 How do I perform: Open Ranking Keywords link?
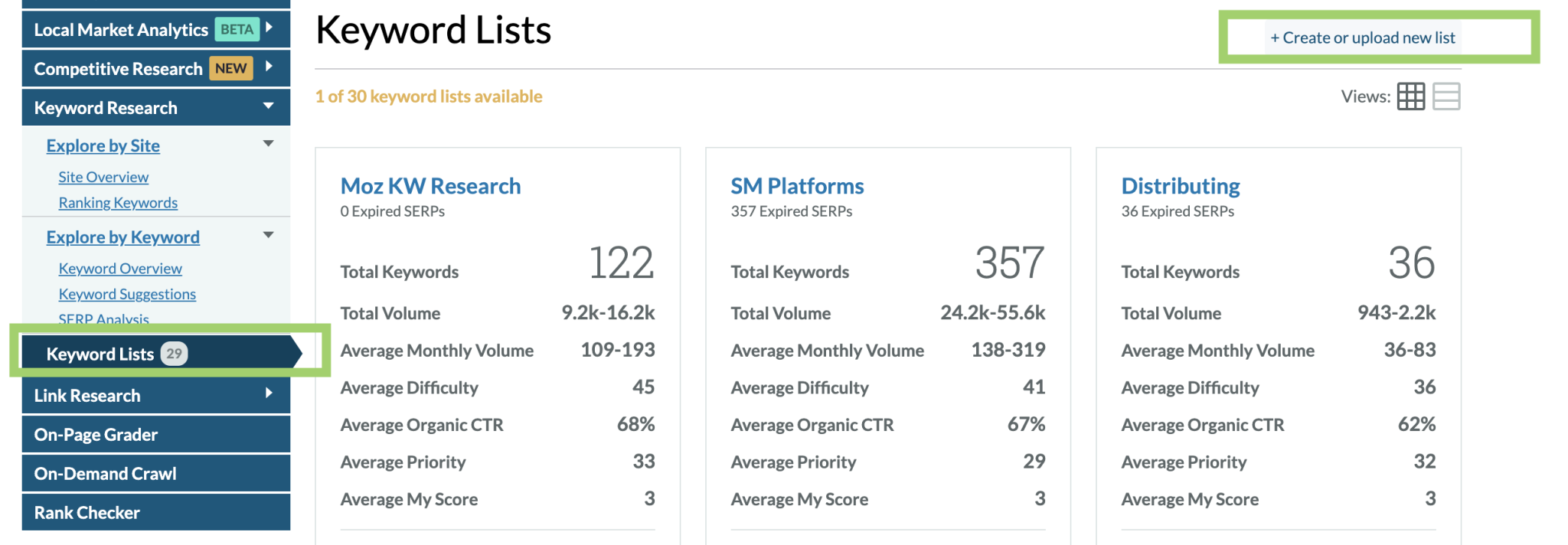[x=118, y=203]
